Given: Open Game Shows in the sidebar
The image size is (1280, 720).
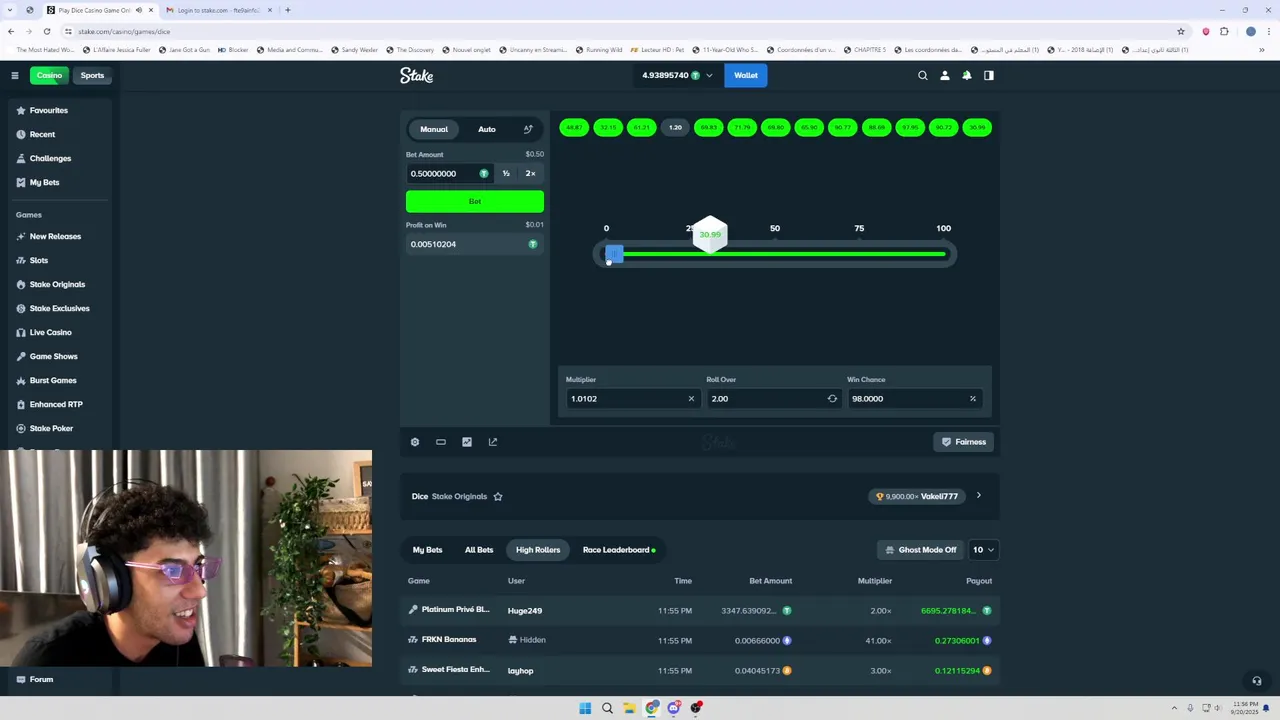Looking at the screenshot, I should point(53,356).
